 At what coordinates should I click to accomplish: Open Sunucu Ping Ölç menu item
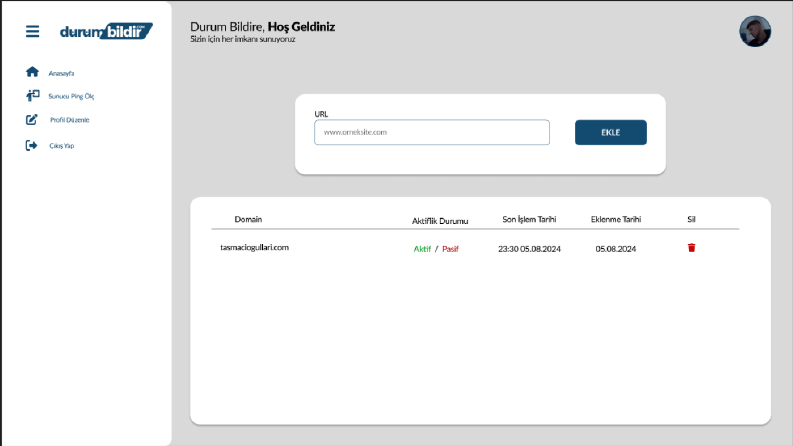(71, 96)
